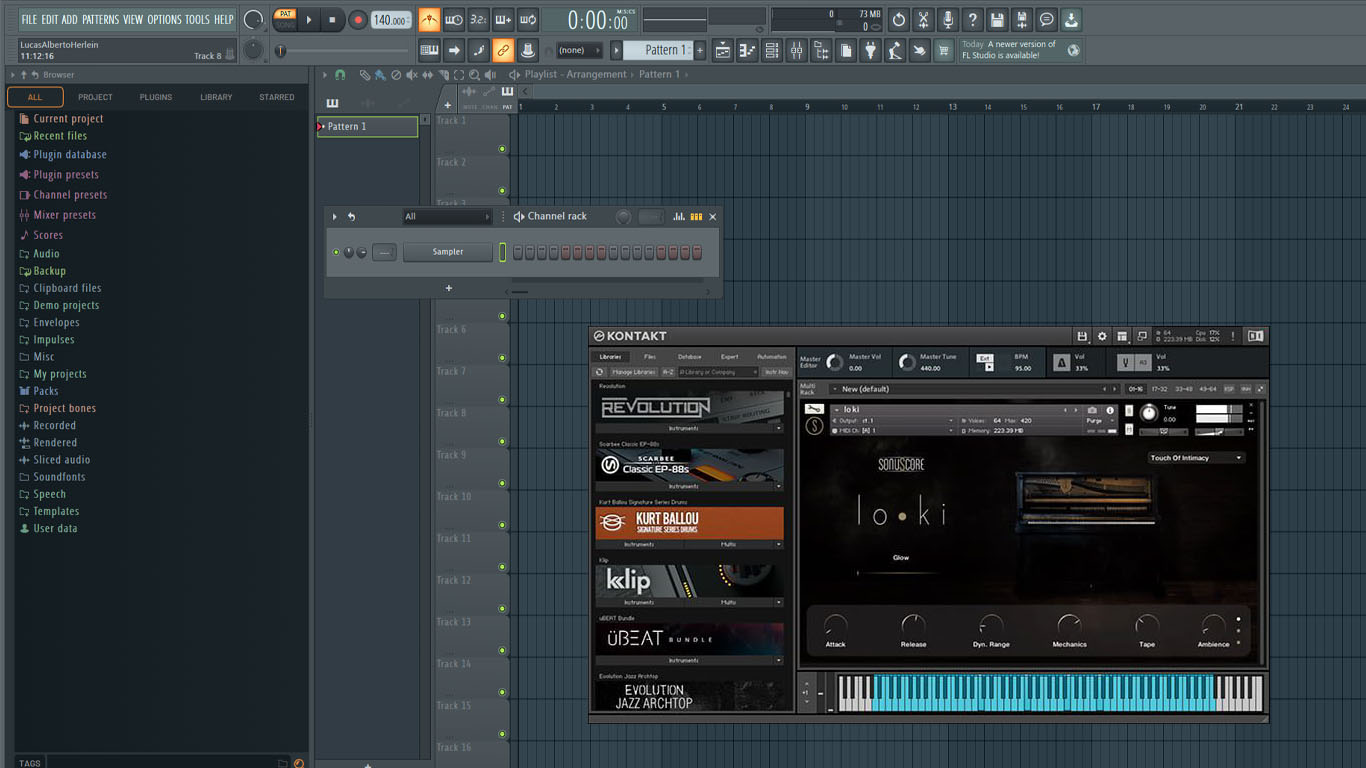Select the Playlist mute tool speaker icon
Image resolution: width=1366 pixels, height=768 pixels.
coord(412,75)
